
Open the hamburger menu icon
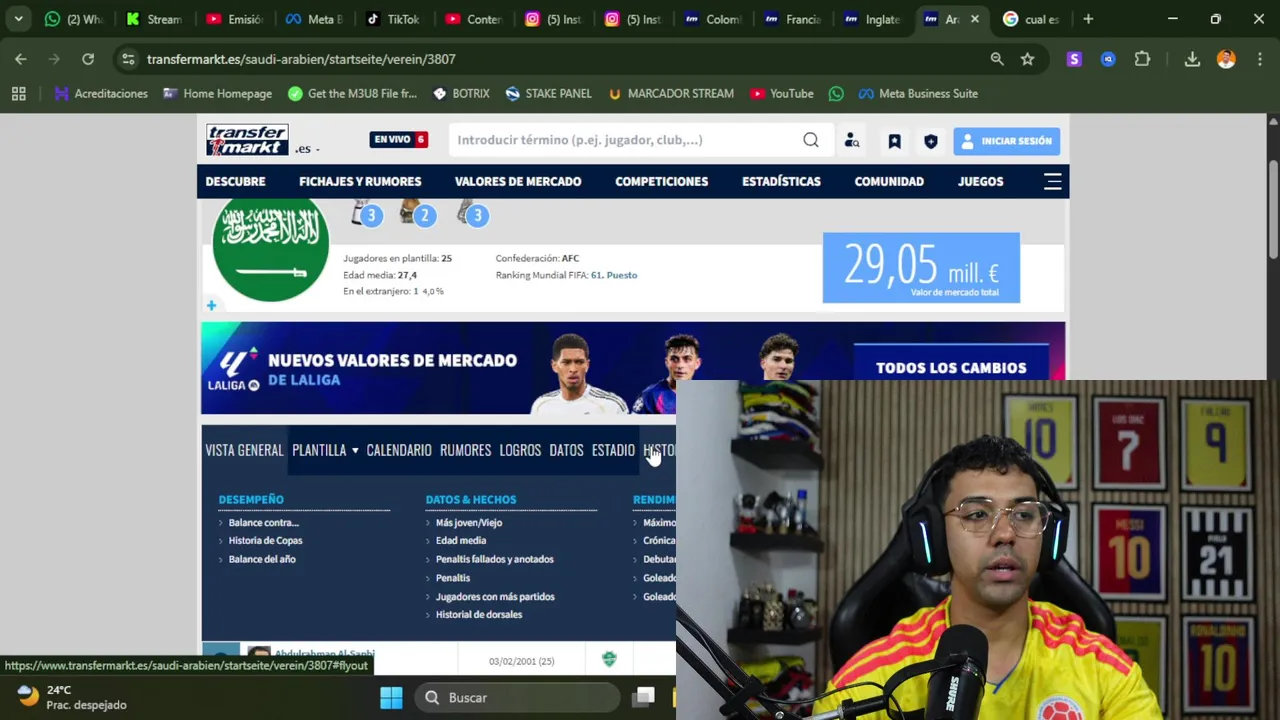point(1053,181)
